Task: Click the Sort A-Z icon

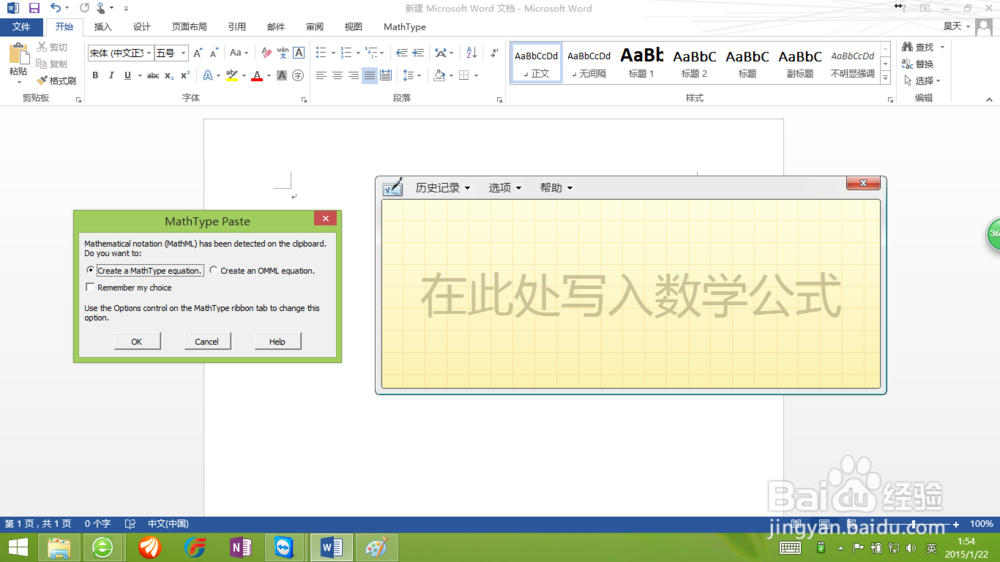Action: pyautogui.click(x=471, y=53)
